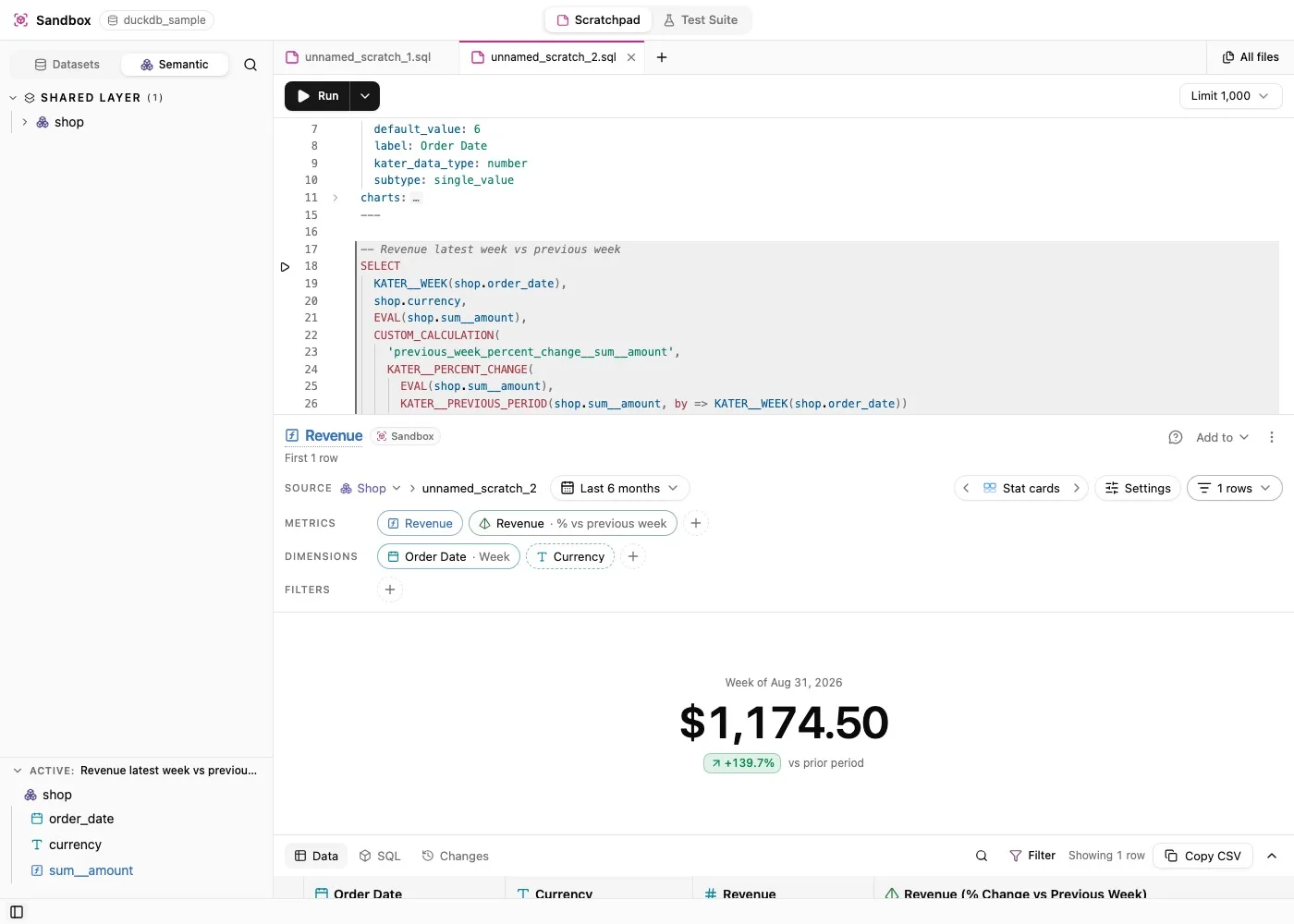The width and height of the screenshot is (1294, 924).
Task: Expand the shop tree node
Action: coord(24,122)
